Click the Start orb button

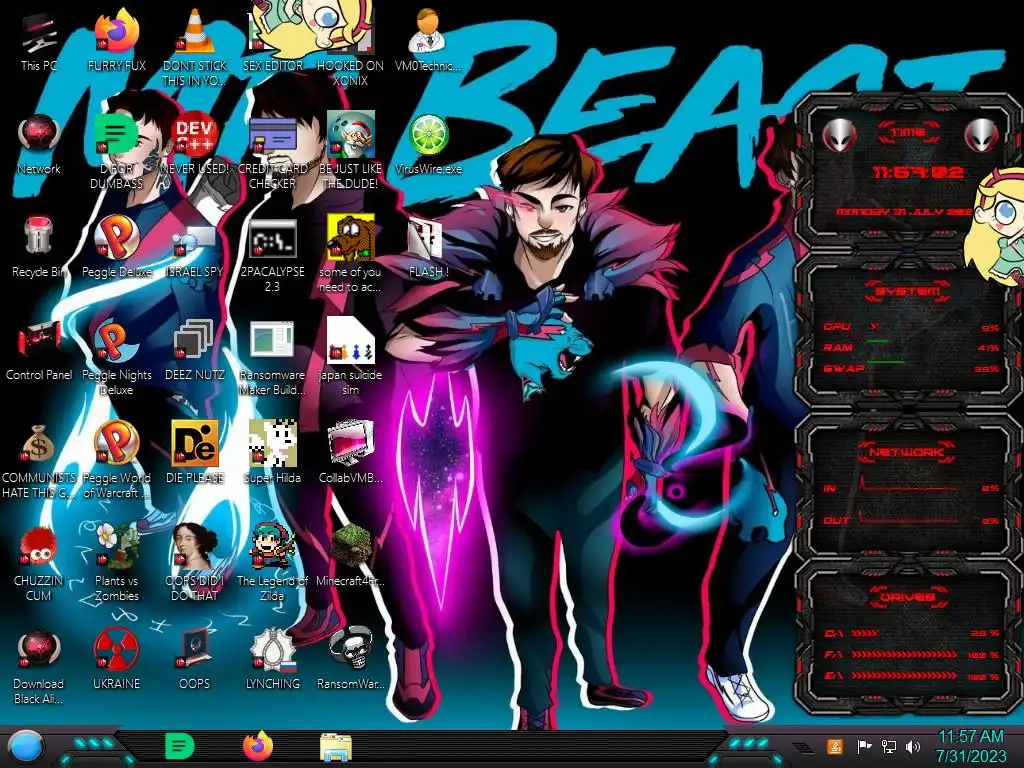point(25,747)
